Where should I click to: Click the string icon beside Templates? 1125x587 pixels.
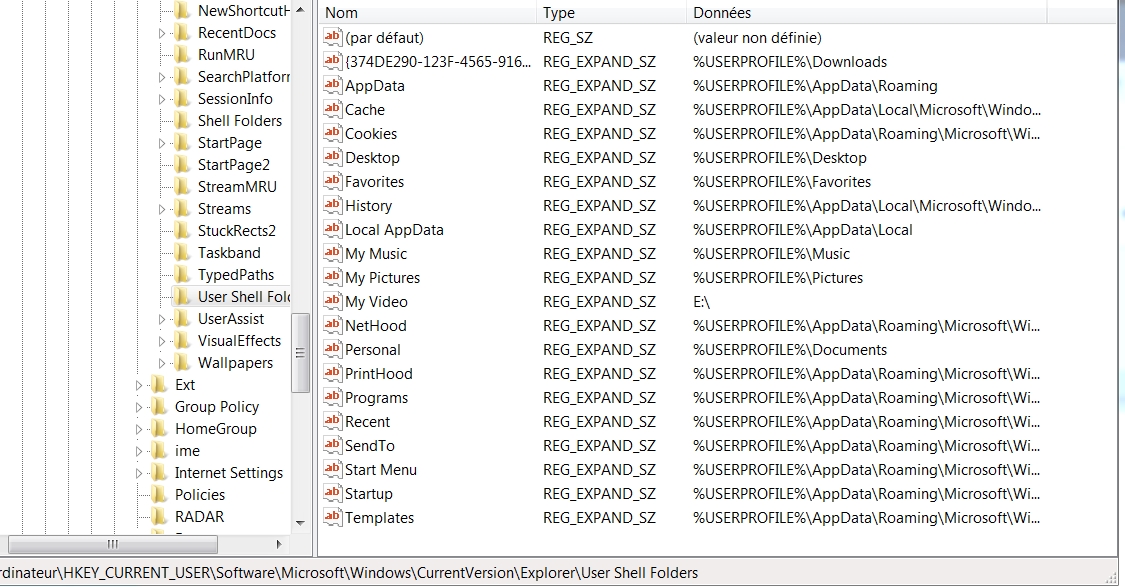tap(331, 517)
